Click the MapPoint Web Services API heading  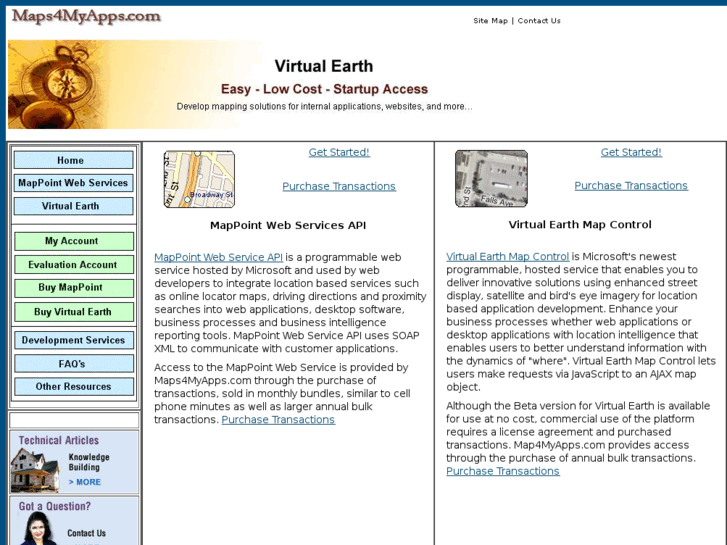288,225
